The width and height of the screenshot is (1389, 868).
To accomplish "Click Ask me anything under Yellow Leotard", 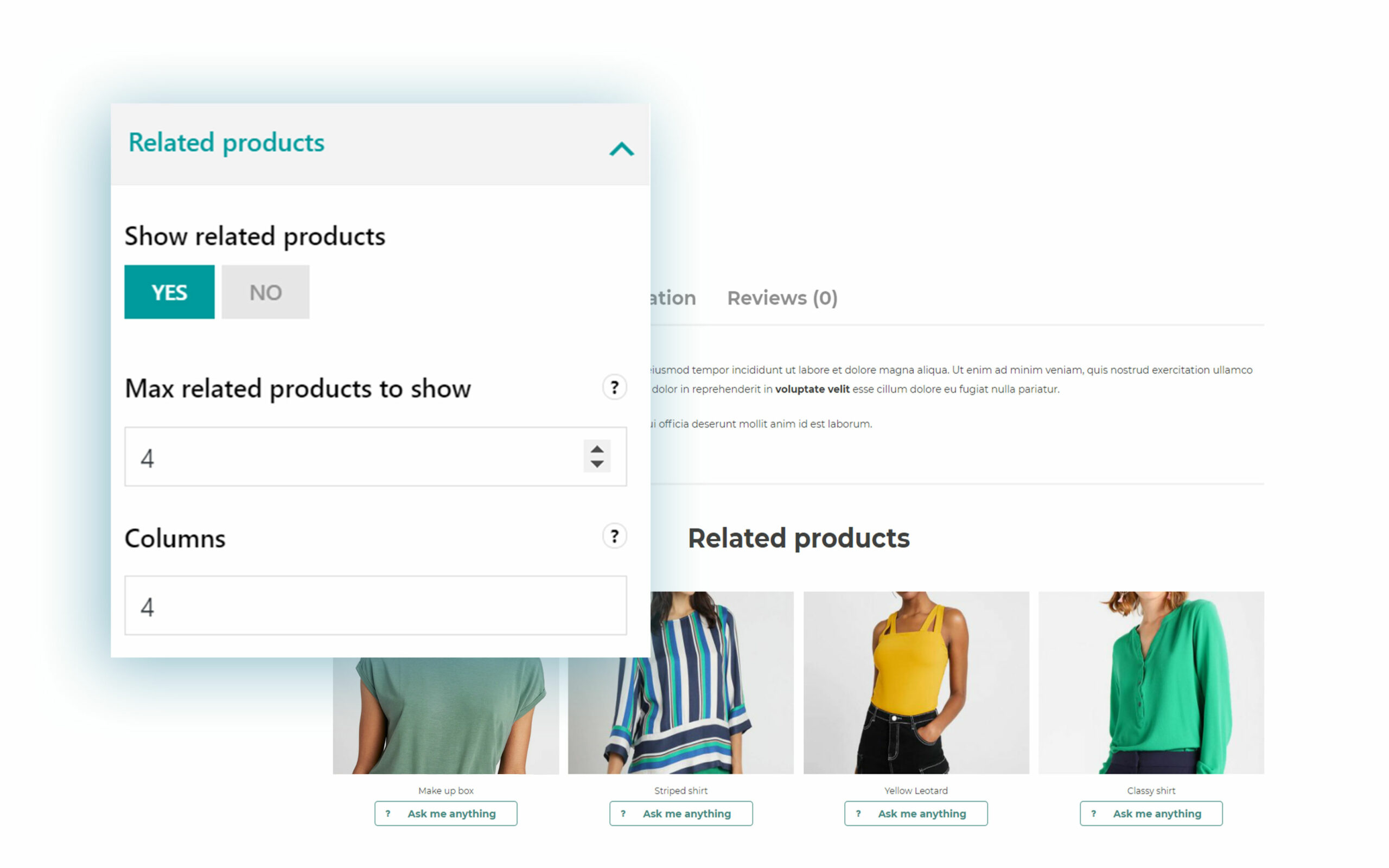I will [x=915, y=813].
